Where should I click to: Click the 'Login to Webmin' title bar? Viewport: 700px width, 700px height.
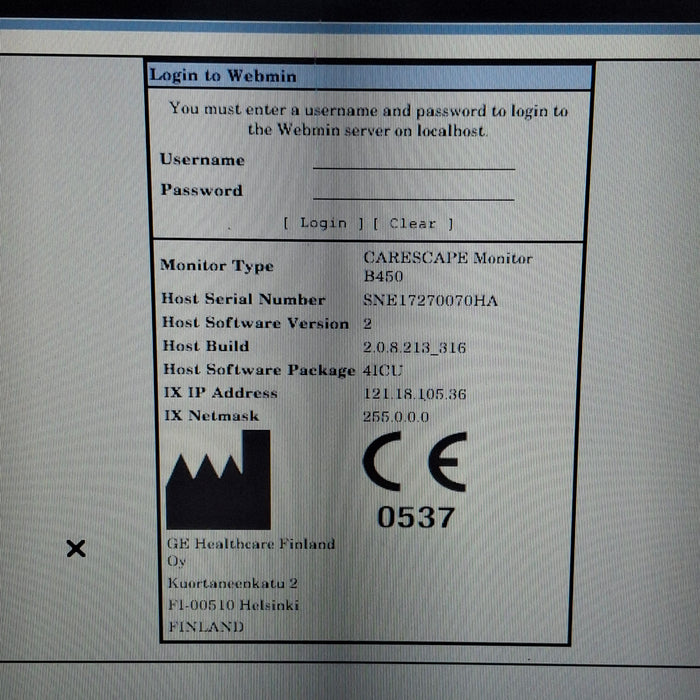370,76
